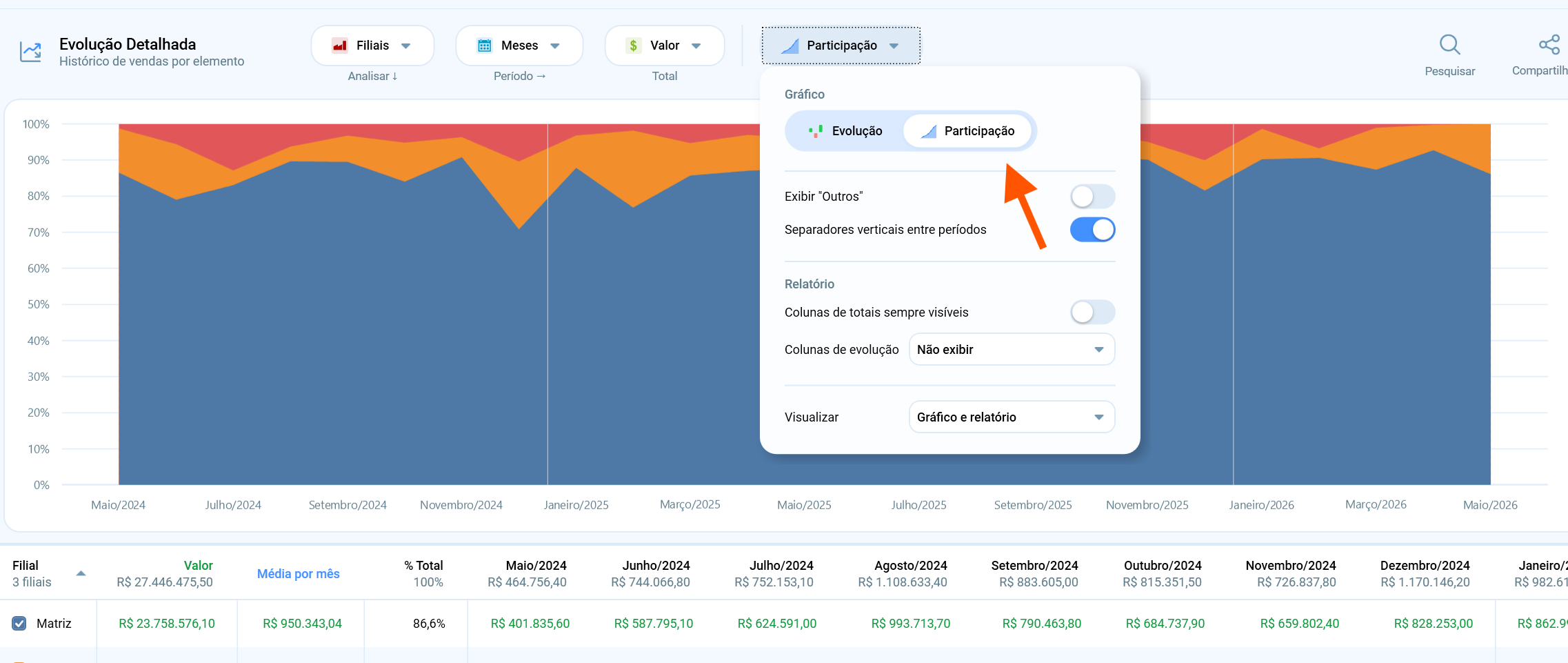Click the Meses calendar icon
The width and height of the screenshot is (1568, 663).
(485, 46)
